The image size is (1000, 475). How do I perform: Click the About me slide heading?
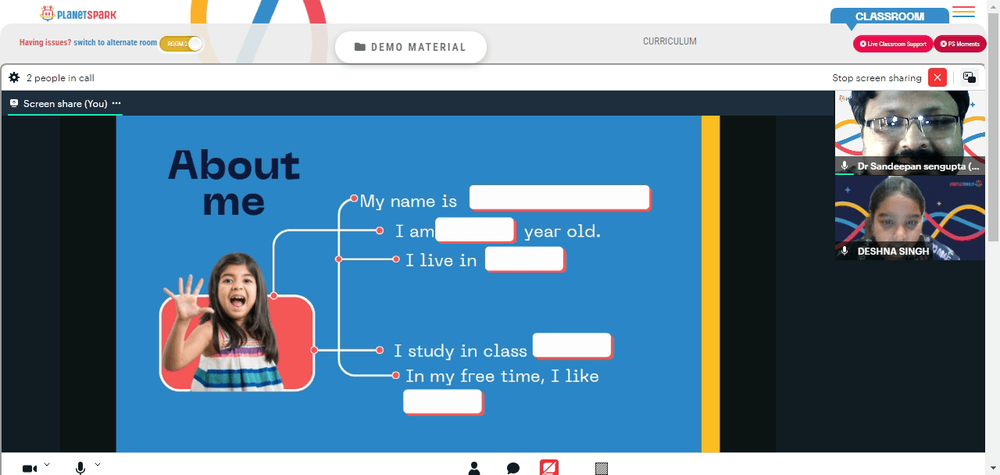click(233, 183)
